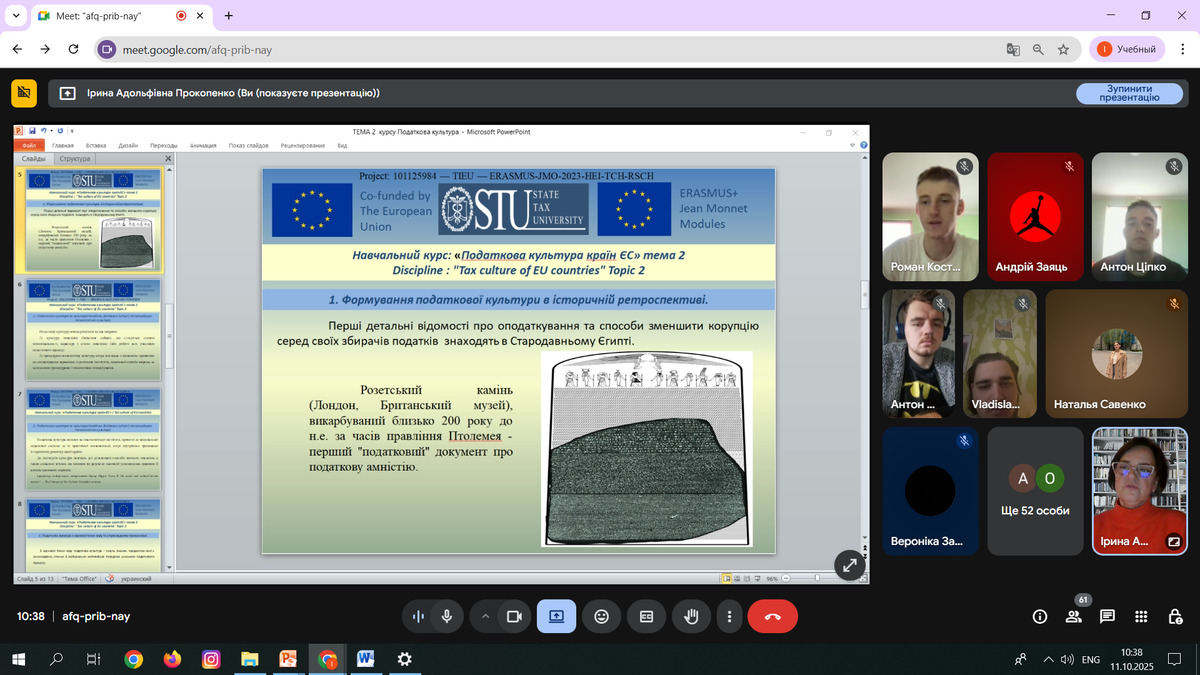Open the in-call chat panel

pyautogui.click(x=1107, y=617)
